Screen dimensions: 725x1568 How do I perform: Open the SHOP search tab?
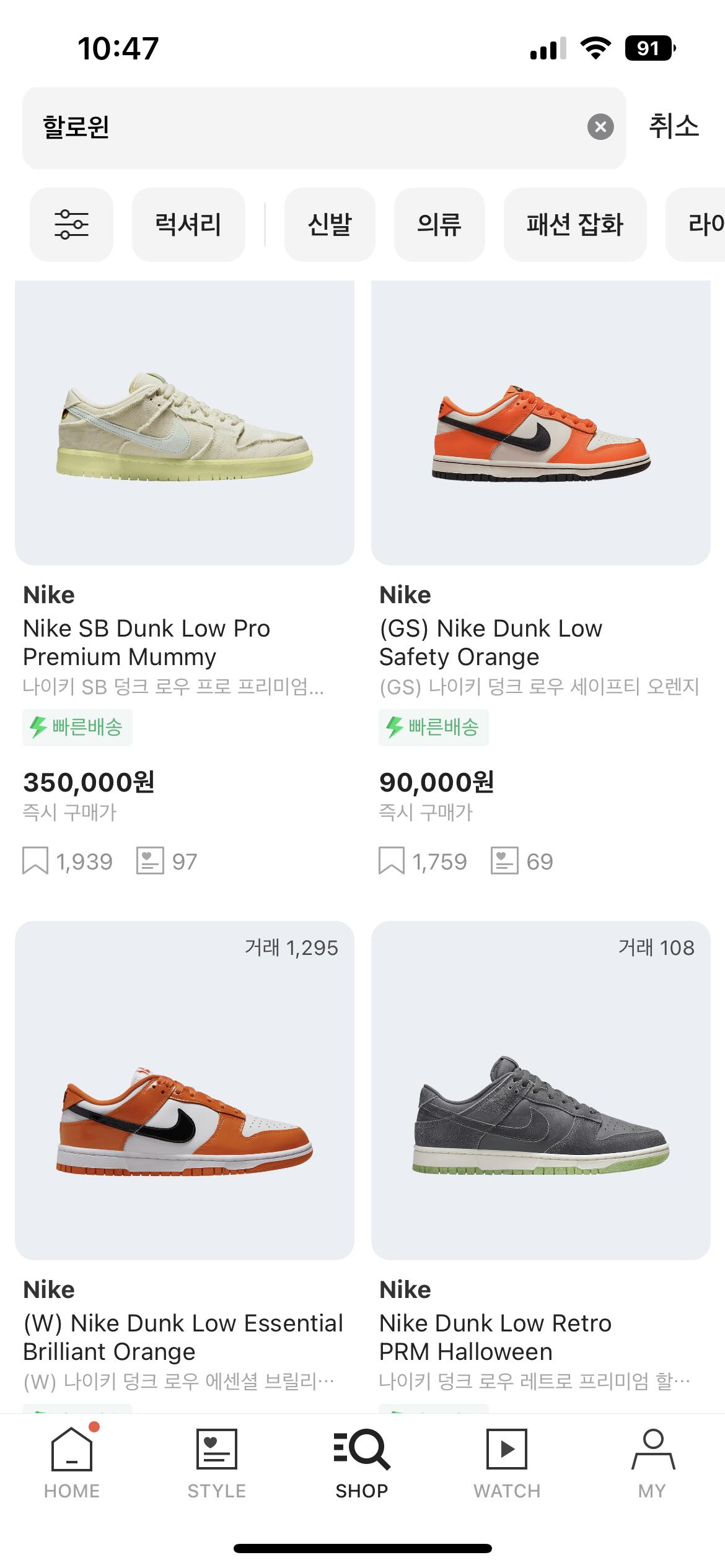[362, 1463]
